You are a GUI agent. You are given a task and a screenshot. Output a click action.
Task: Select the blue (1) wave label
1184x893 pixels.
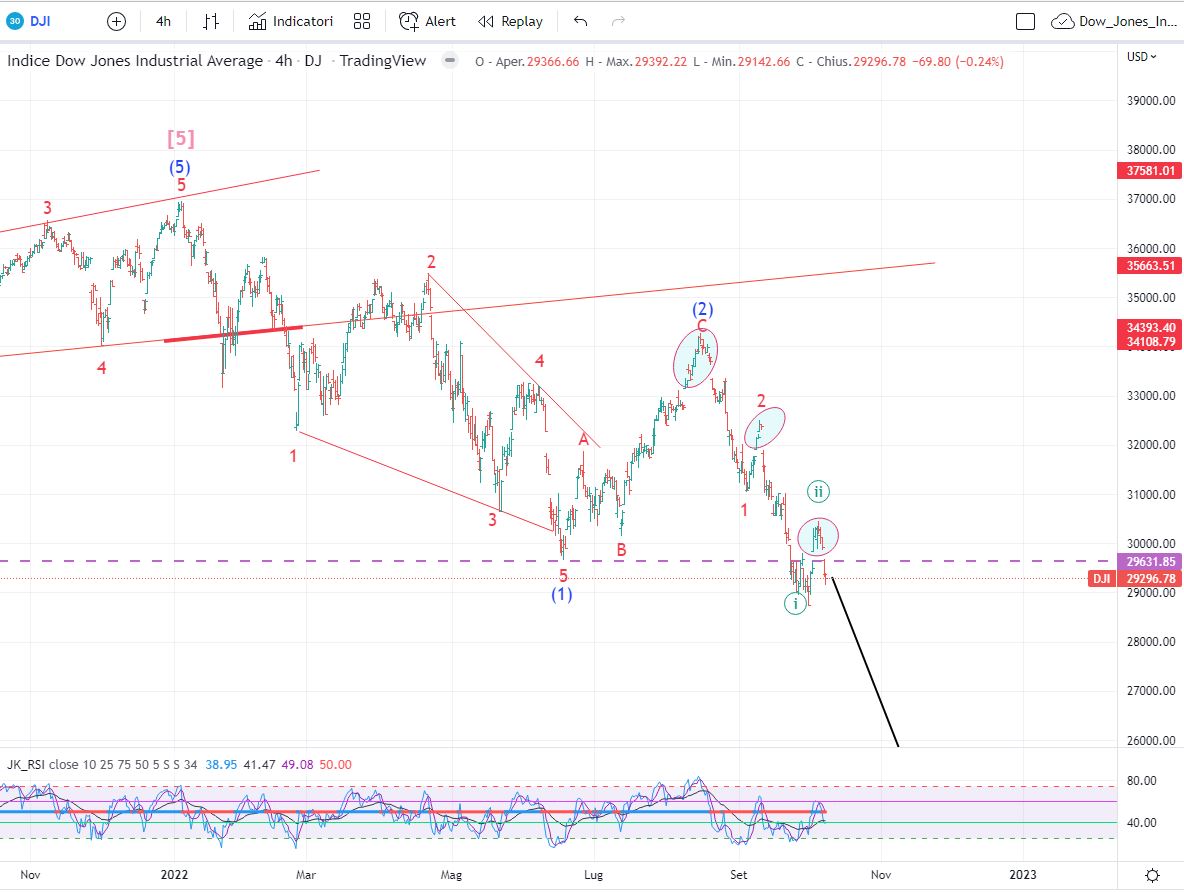pyautogui.click(x=561, y=595)
